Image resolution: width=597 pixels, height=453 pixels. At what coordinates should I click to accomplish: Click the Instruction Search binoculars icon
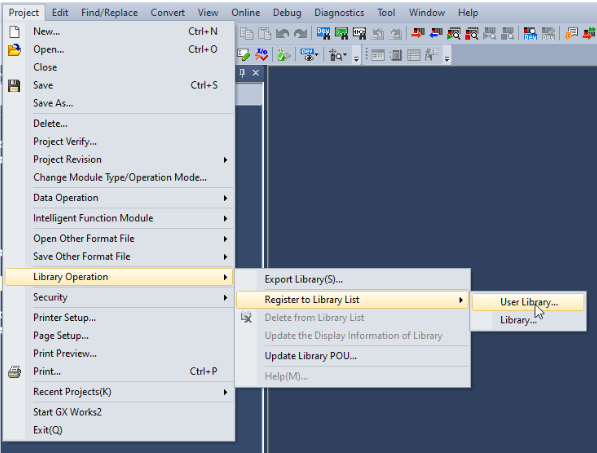pos(342,33)
